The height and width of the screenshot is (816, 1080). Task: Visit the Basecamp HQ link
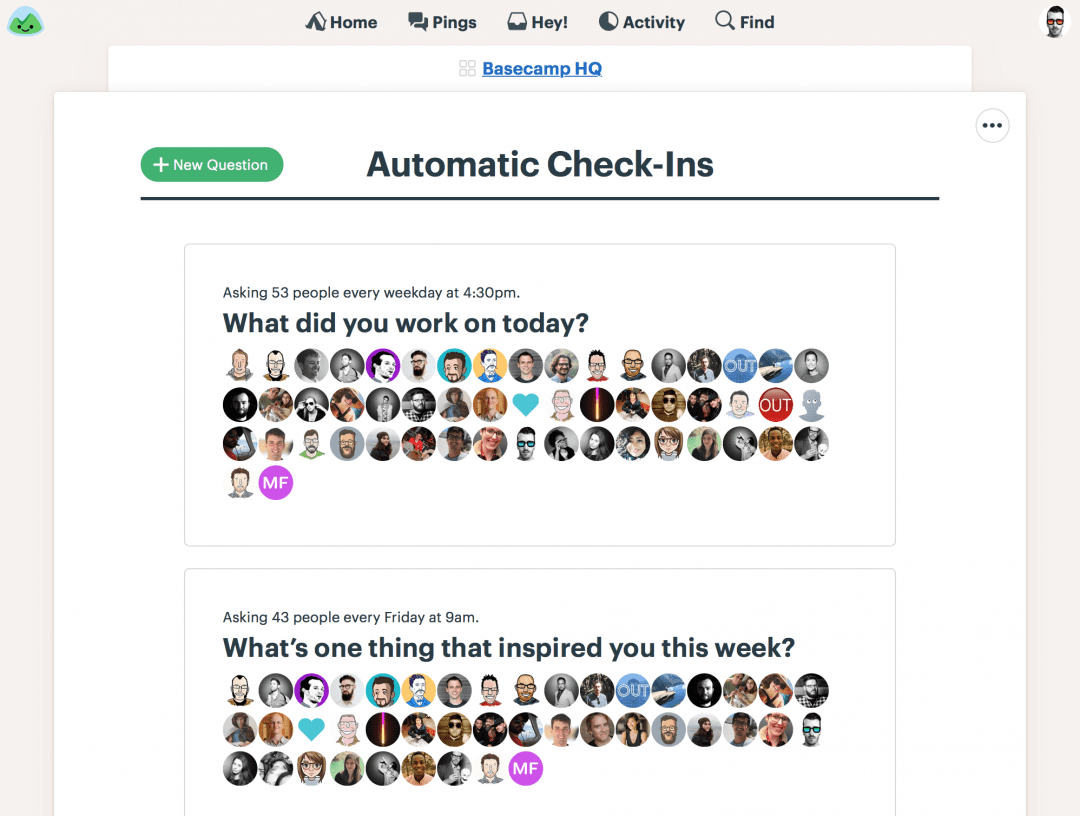click(541, 68)
